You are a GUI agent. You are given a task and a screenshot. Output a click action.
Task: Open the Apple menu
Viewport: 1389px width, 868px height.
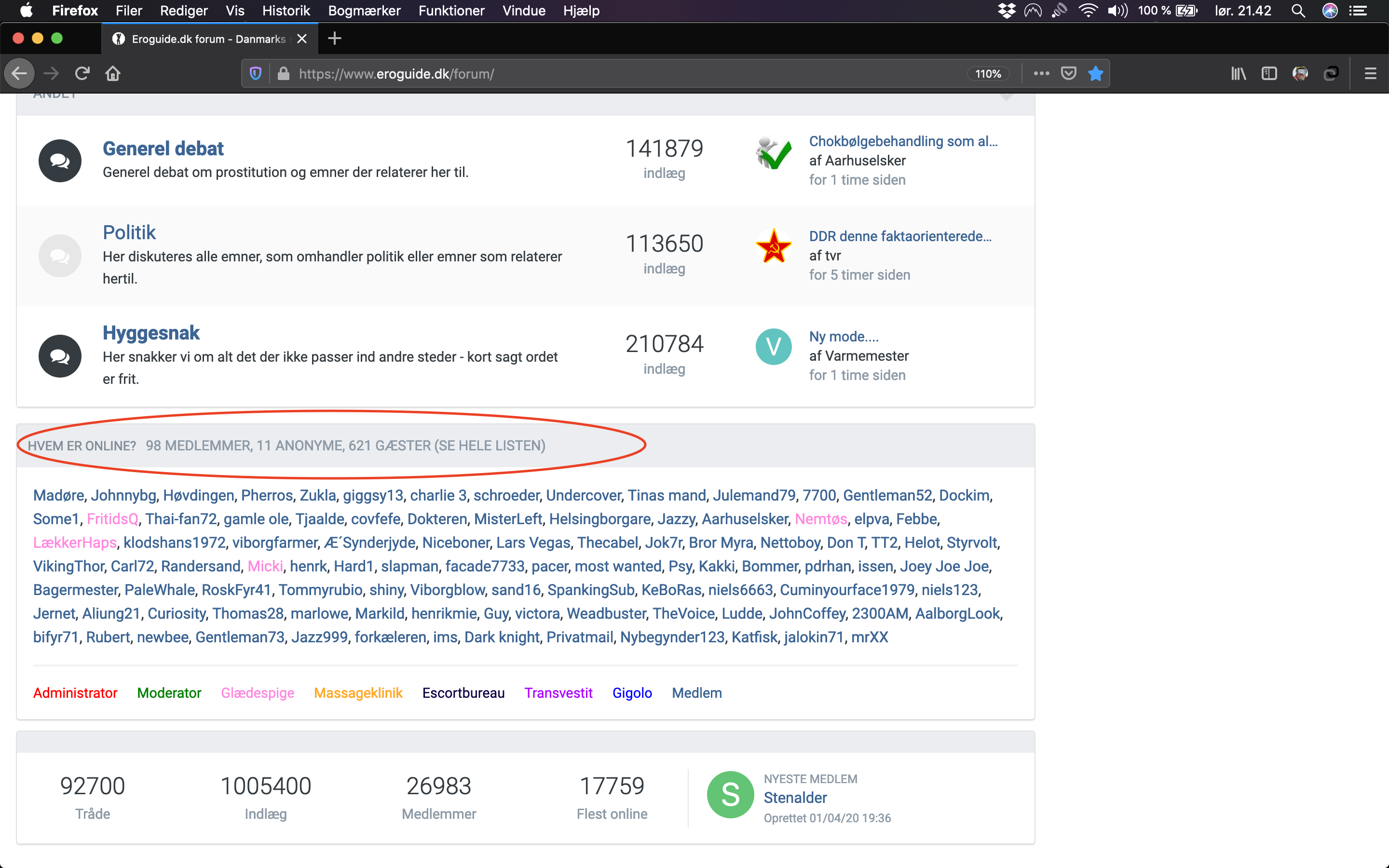27,10
